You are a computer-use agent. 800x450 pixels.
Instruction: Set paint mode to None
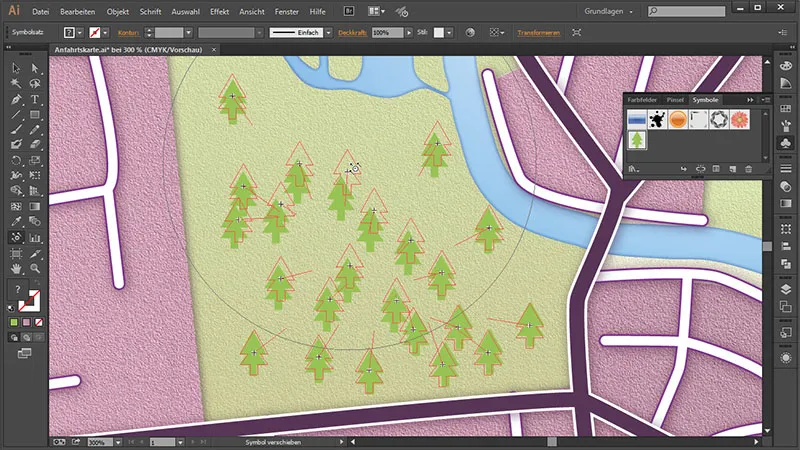[38, 322]
